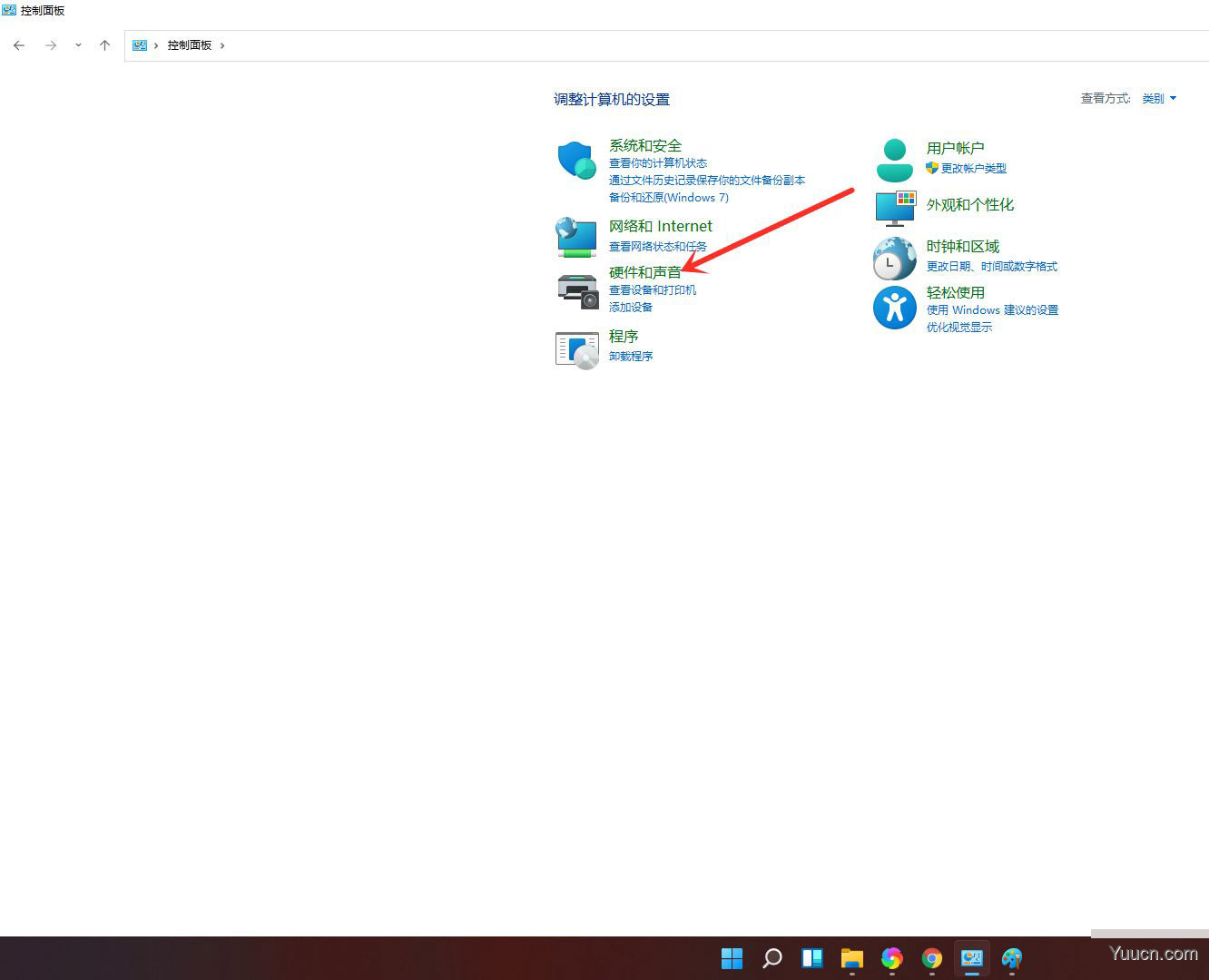Screen dimensions: 1209x980
Task: Go up one level with the up arrow
Action: [x=104, y=45]
